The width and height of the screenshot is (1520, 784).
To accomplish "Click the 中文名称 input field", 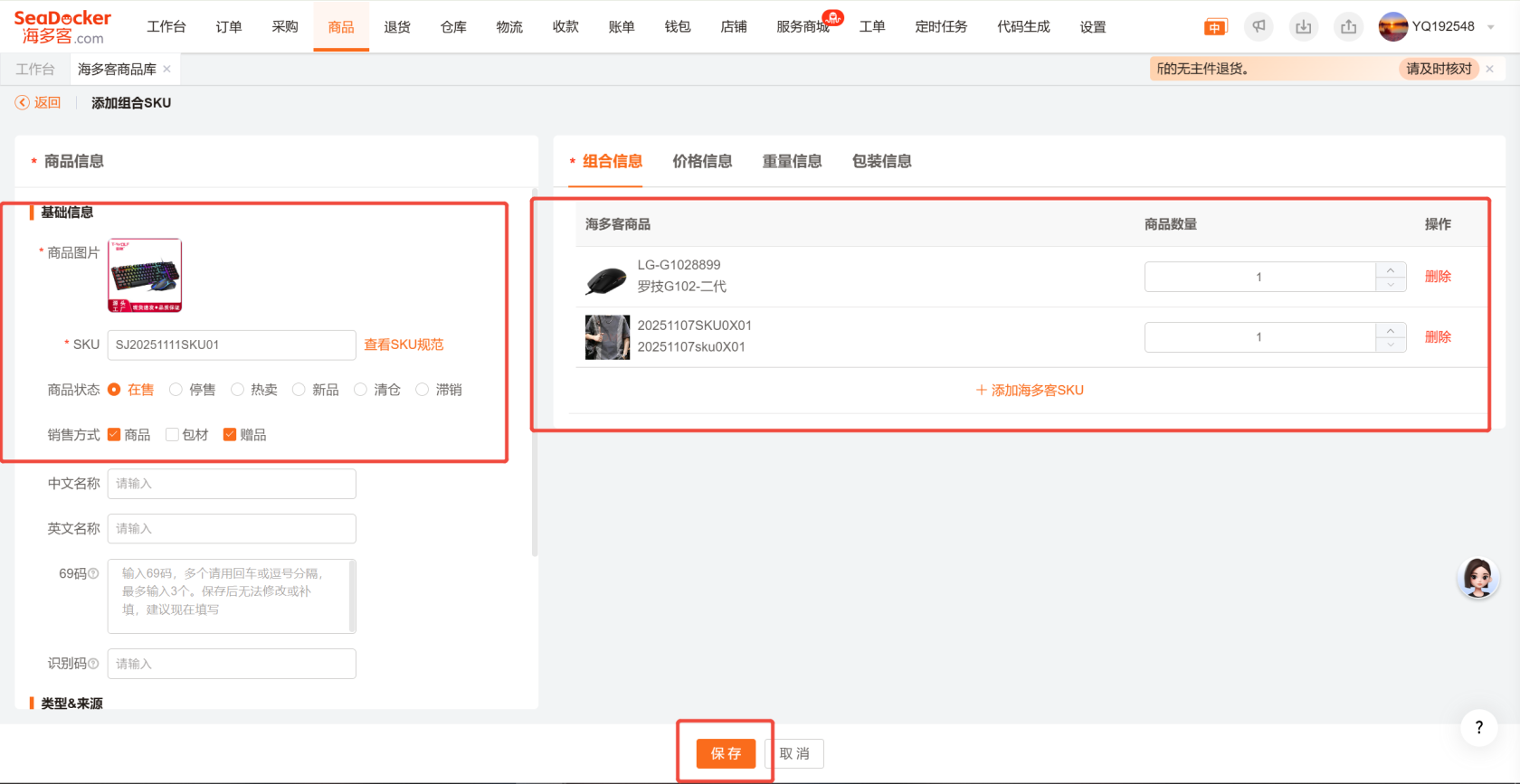I will pos(232,484).
